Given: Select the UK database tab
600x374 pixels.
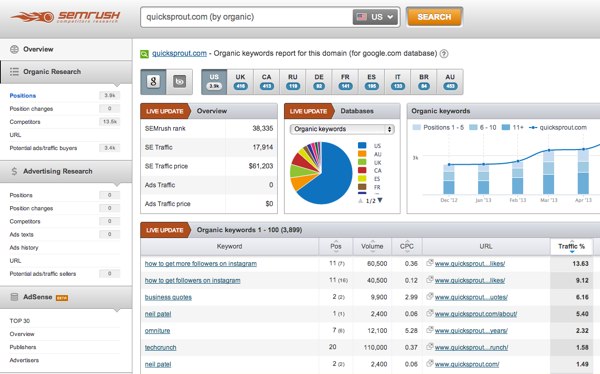Looking at the screenshot, I should point(240,82).
